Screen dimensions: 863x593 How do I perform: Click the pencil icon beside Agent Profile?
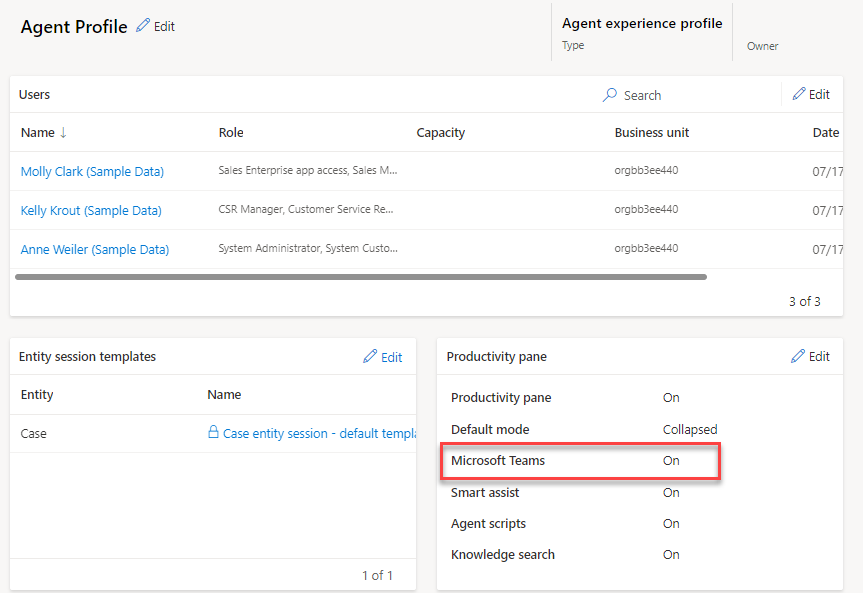click(143, 25)
